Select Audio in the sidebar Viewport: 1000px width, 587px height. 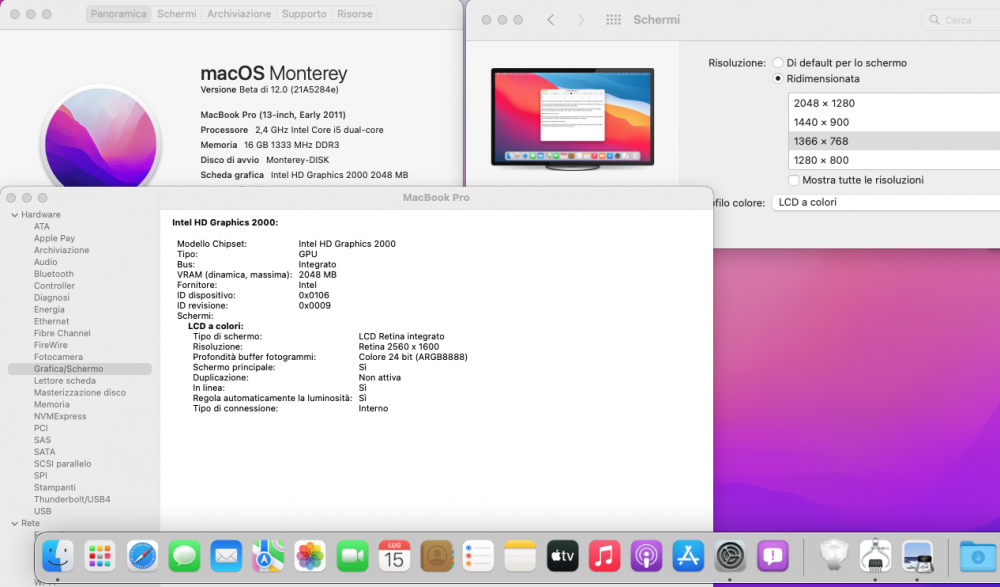click(45, 262)
